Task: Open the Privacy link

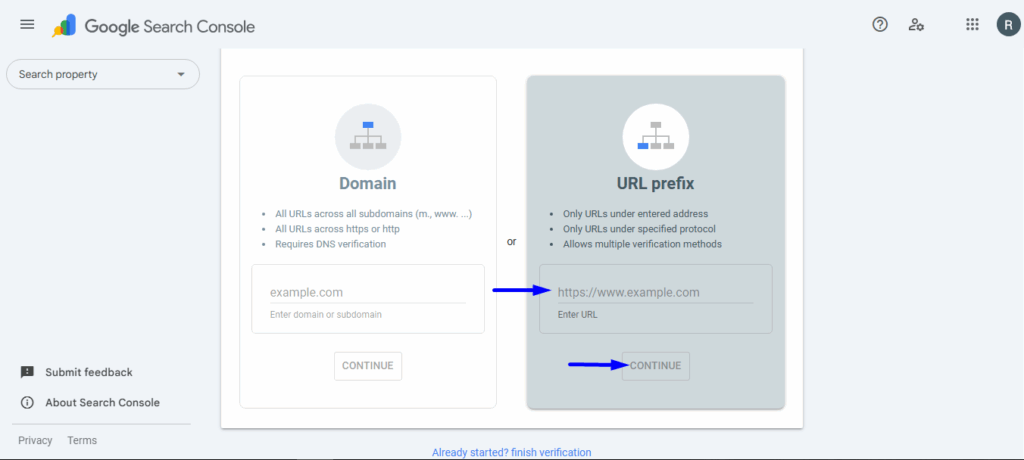Action: [x=35, y=440]
